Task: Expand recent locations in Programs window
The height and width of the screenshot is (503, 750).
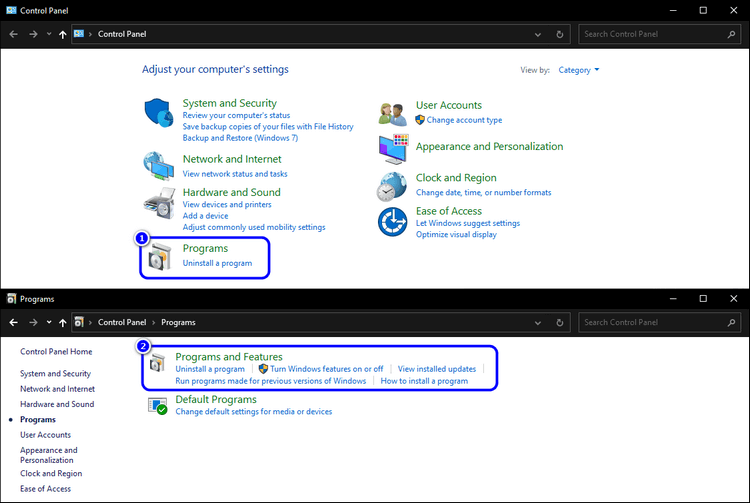Action: (x=49, y=322)
